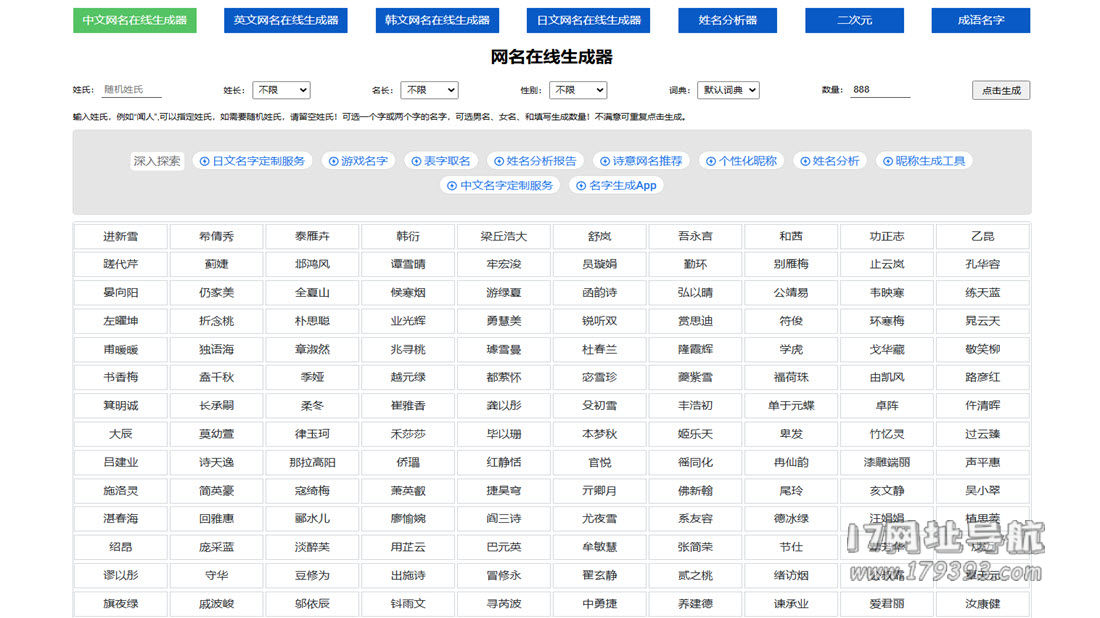Expand the 词典 默认词典 dropdown
Viewport: 1100px width, 618px height.
[728, 90]
